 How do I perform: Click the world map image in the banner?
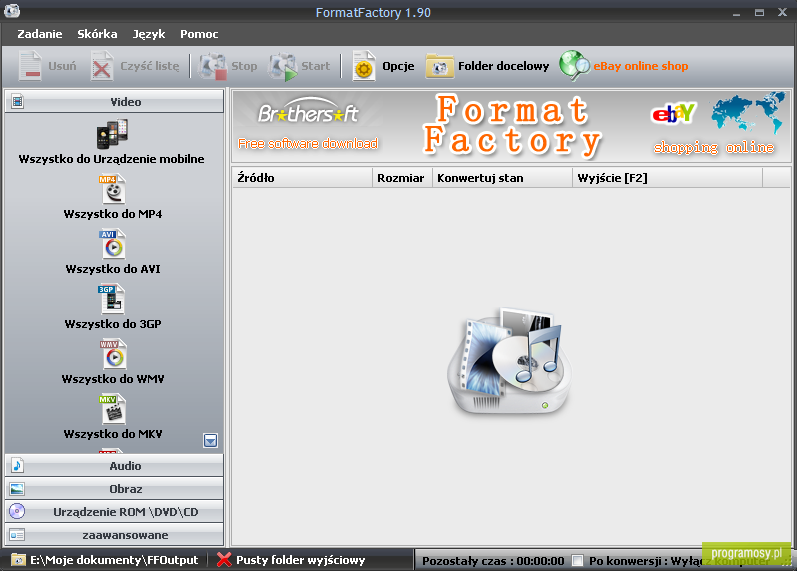pos(747,113)
